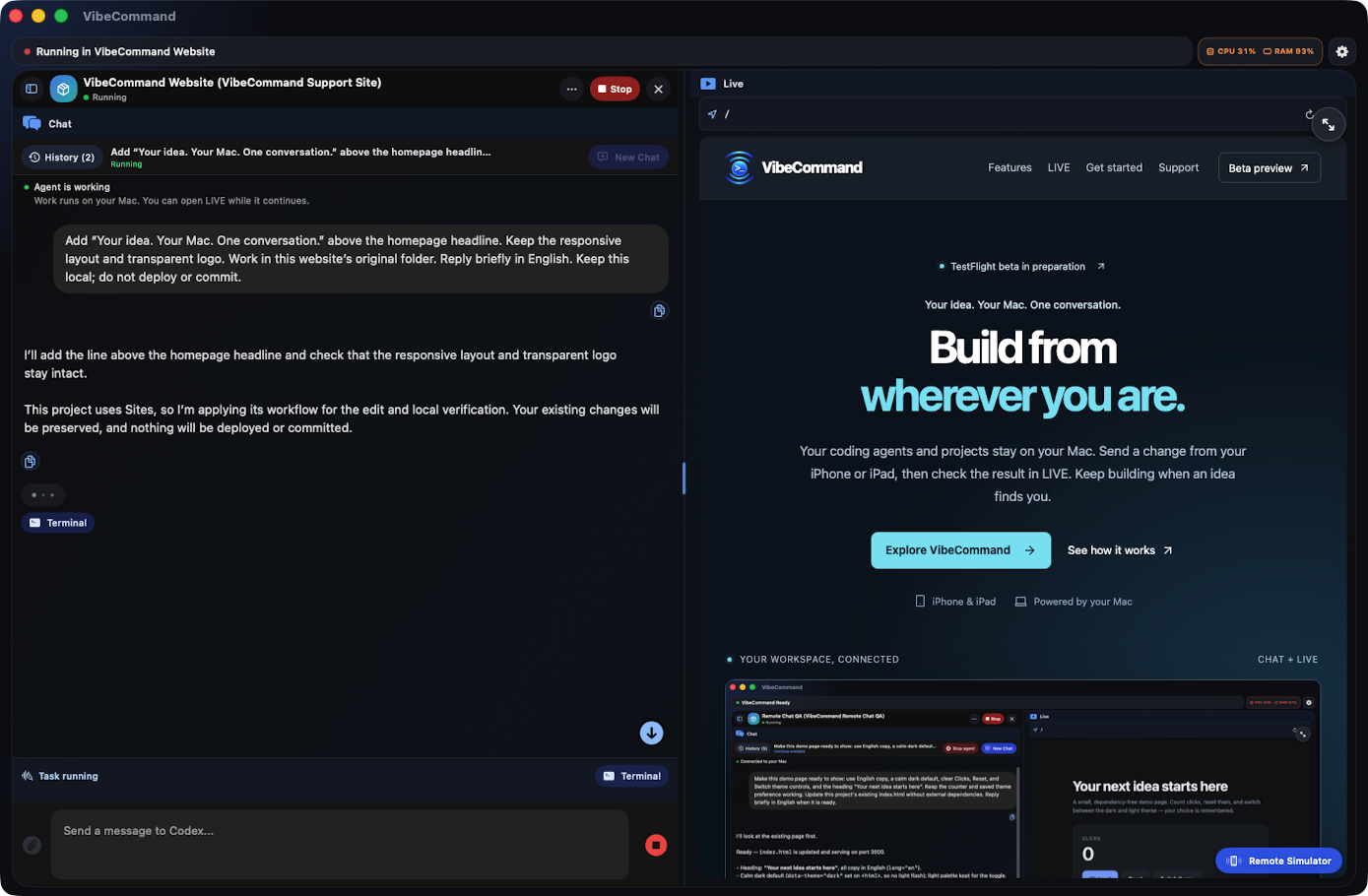This screenshot has width=1368, height=896.
Task: Click the VibeCommand site logo
Action: (x=794, y=167)
